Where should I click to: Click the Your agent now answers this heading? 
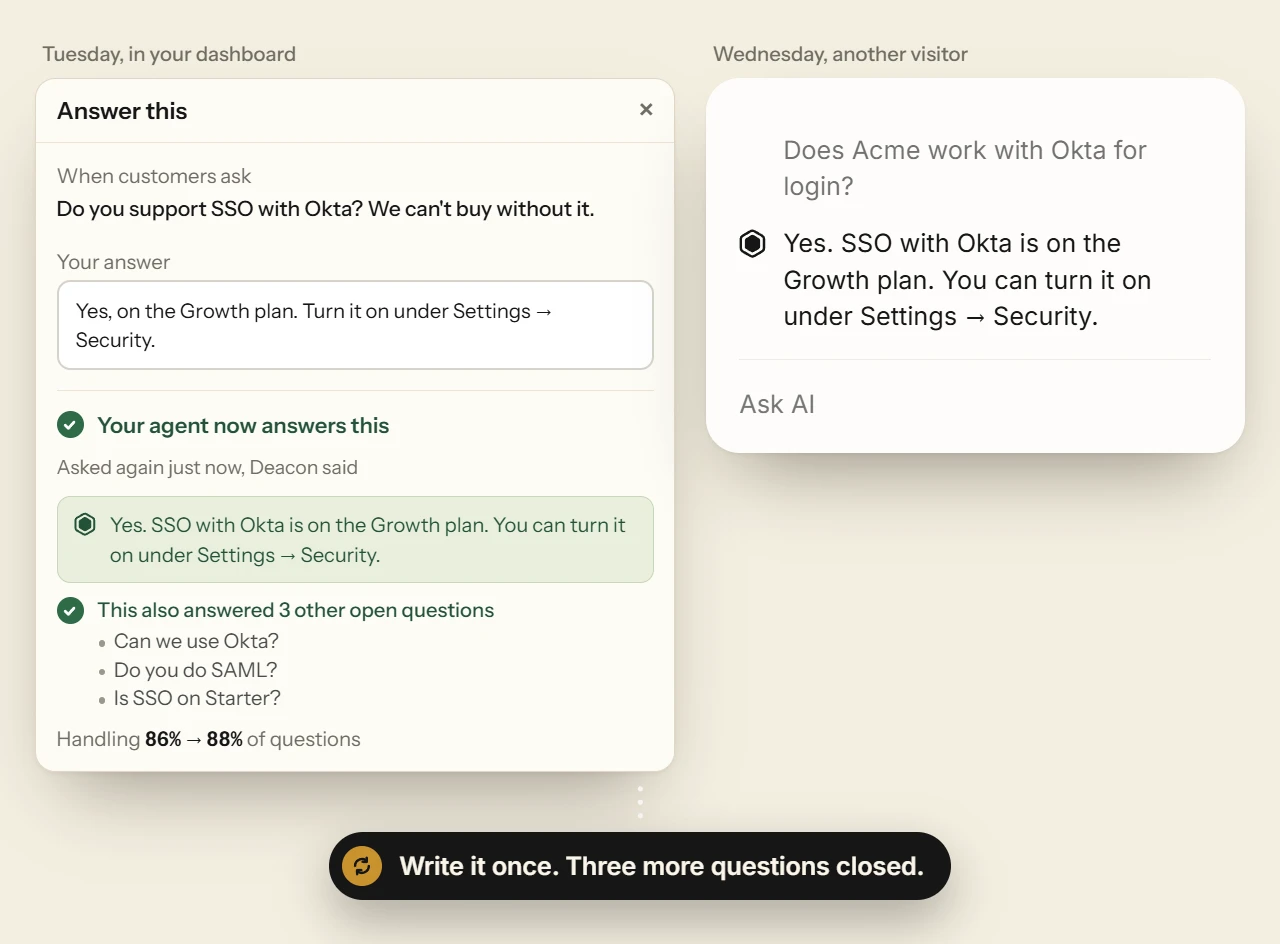point(243,425)
